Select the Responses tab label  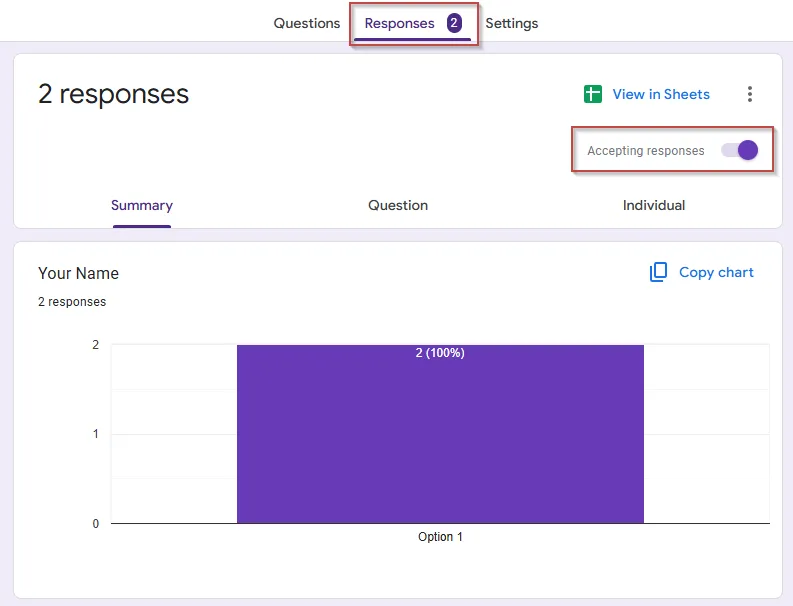pyautogui.click(x=399, y=23)
